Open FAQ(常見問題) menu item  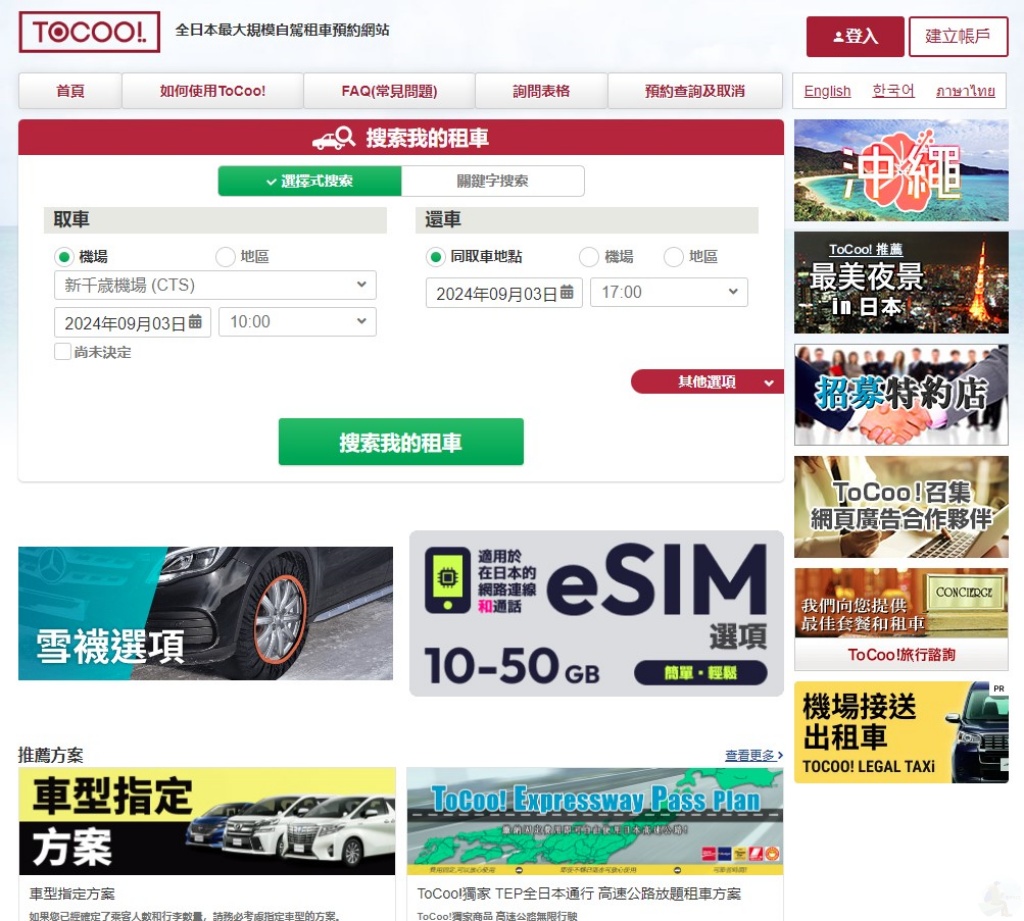pos(389,91)
